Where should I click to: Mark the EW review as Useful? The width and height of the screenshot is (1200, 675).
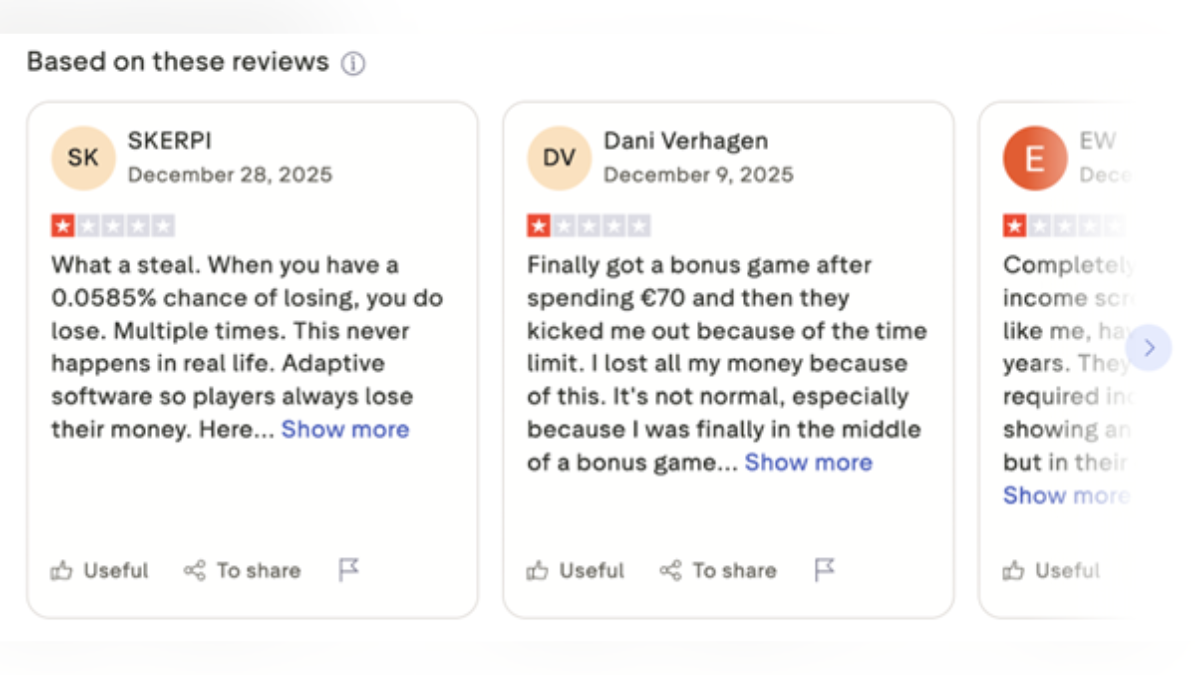(x=1052, y=571)
